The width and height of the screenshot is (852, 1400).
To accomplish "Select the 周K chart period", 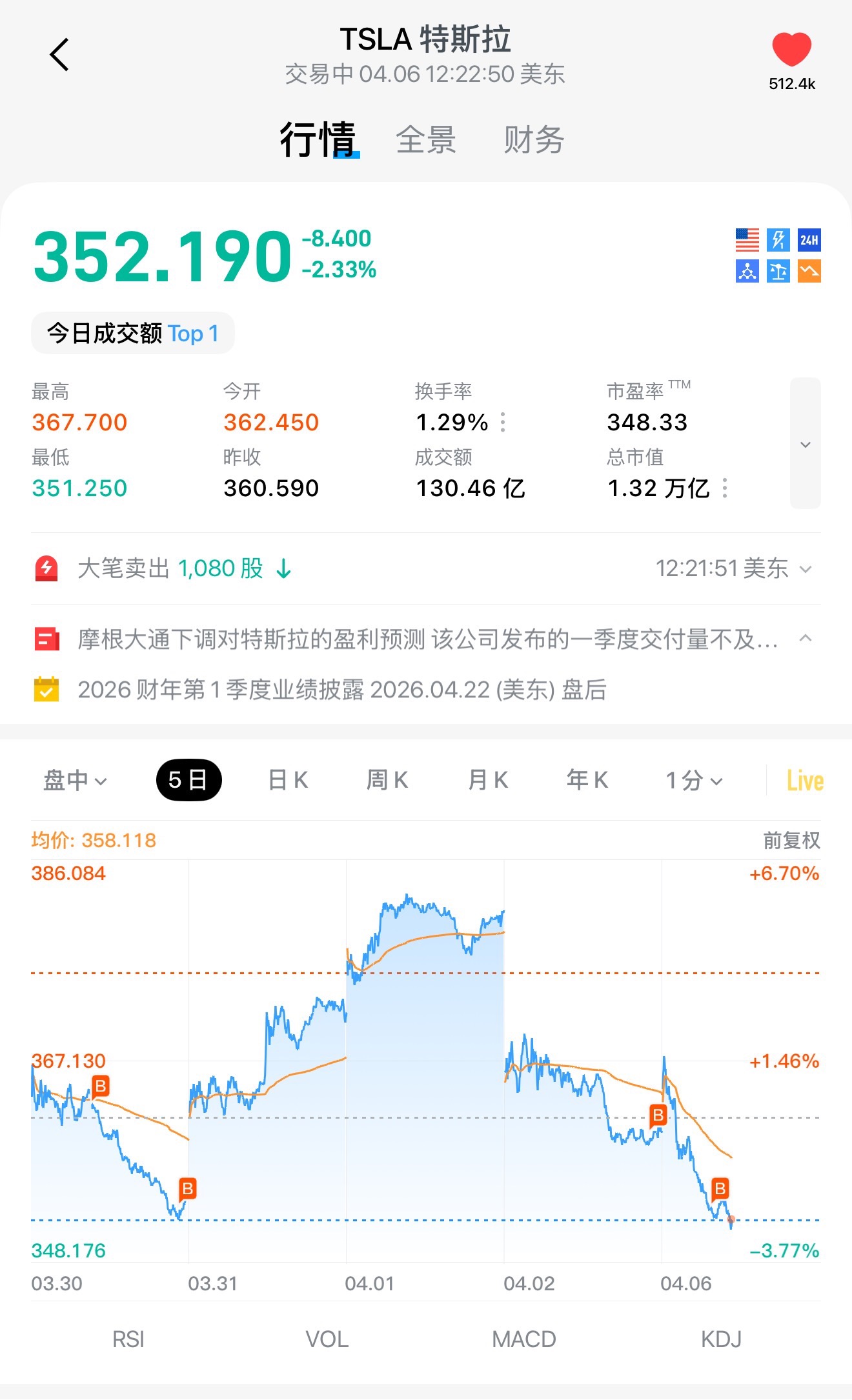I will (387, 781).
